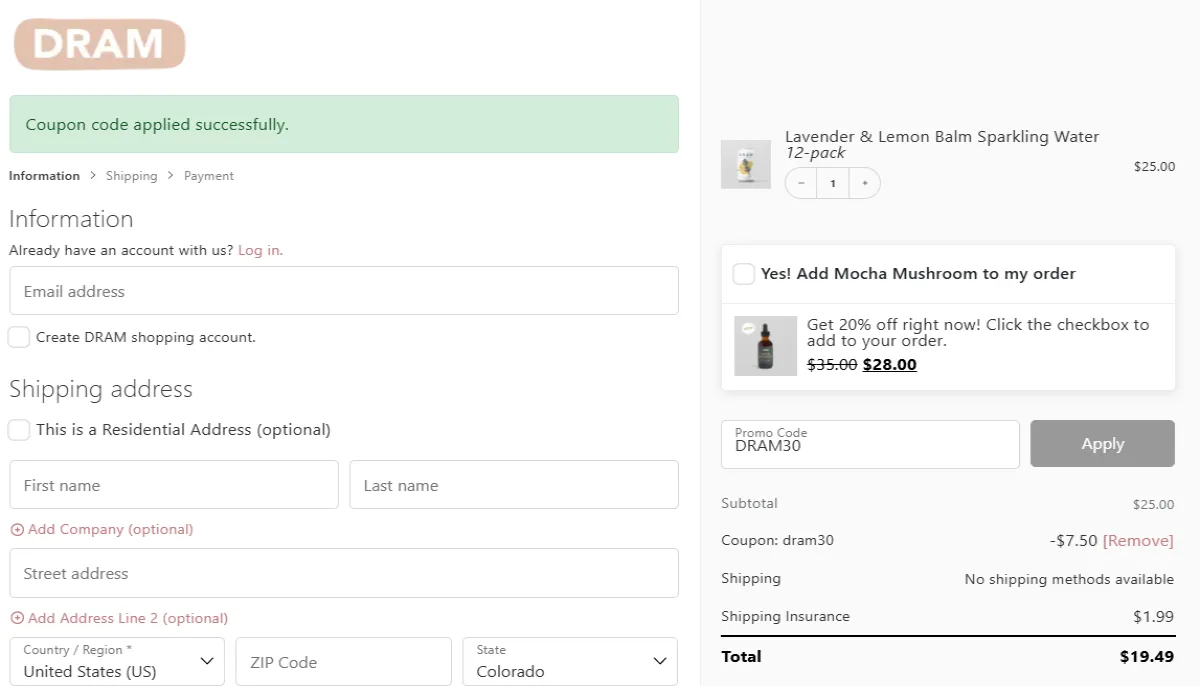Click the plus icon beside Add Address Line 2

coord(17,619)
